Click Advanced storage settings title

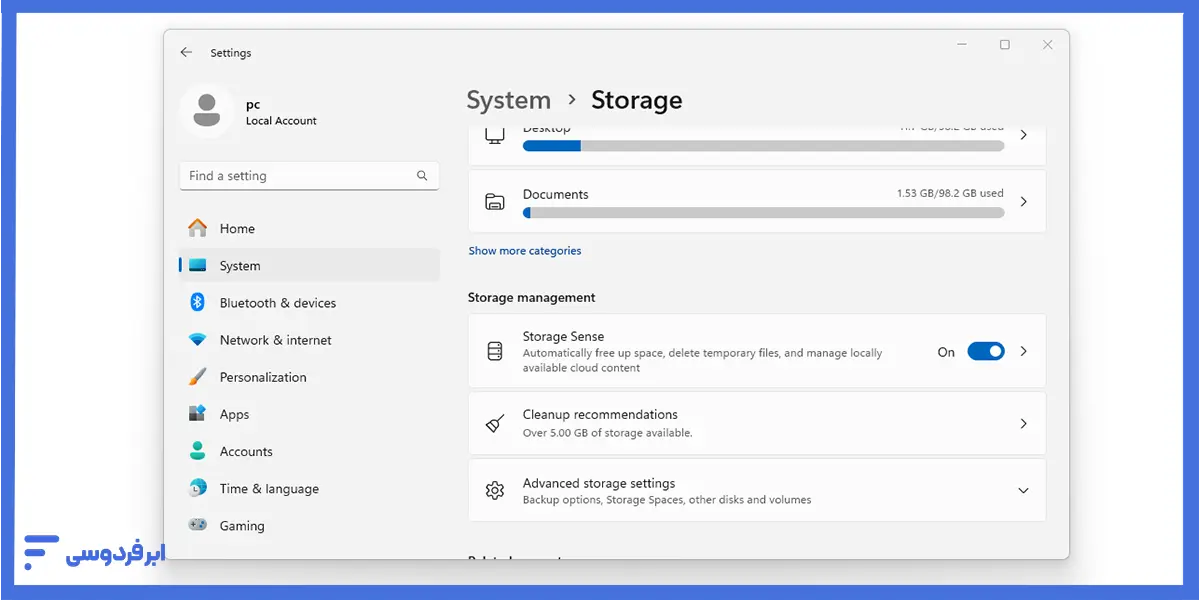click(x=599, y=483)
